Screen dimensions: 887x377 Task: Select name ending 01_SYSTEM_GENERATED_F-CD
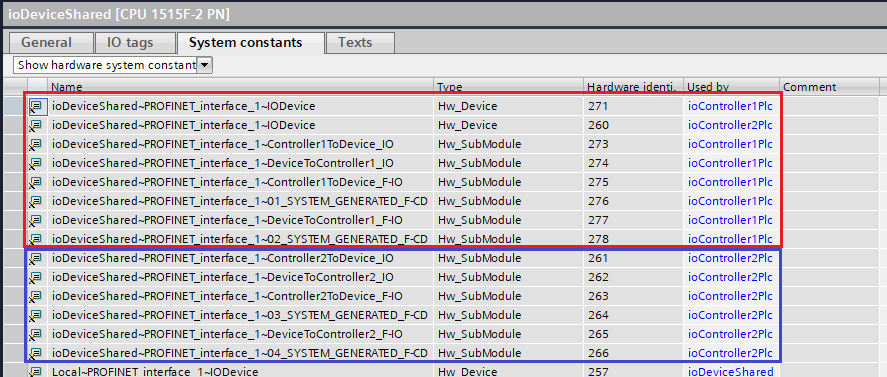tap(239, 201)
